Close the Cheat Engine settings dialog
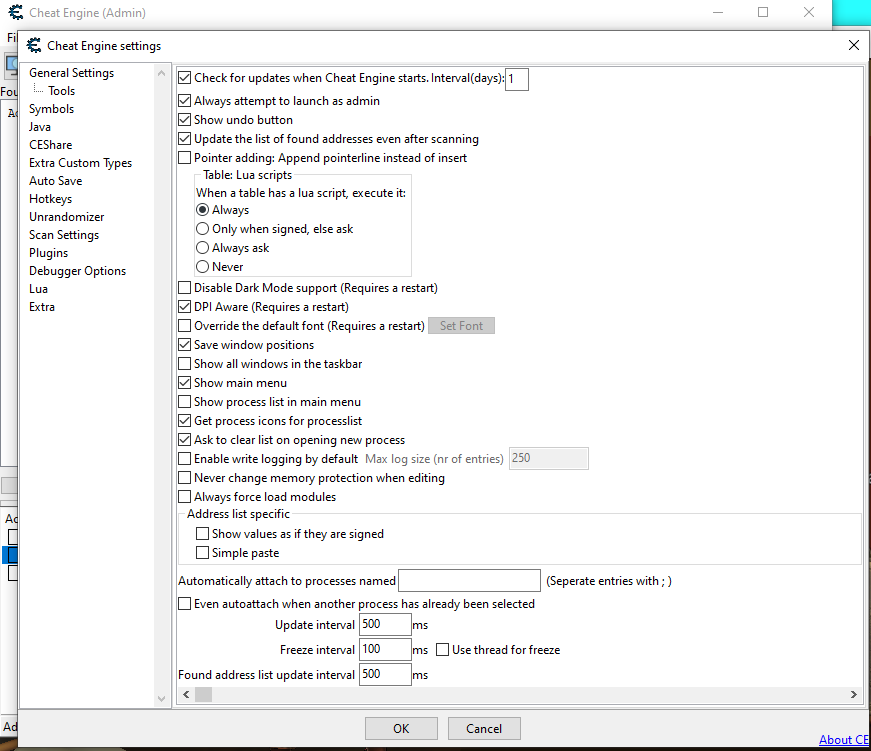871x751 pixels. 854,45
